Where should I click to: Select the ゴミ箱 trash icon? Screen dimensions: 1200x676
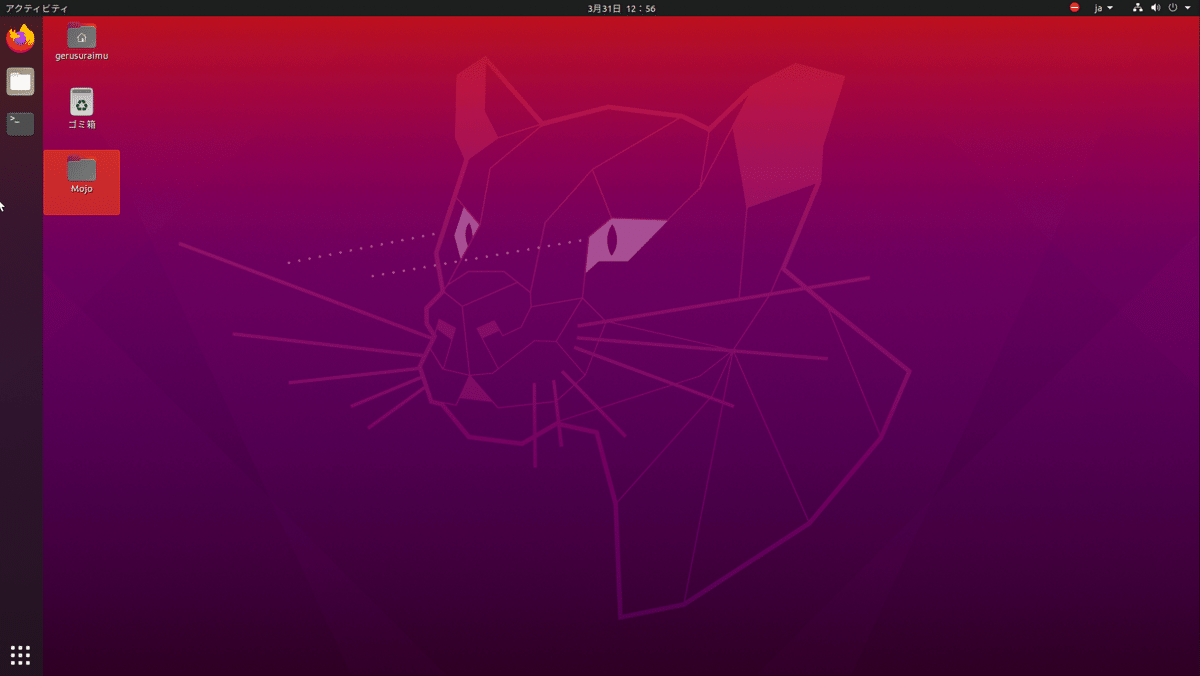(x=81, y=102)
